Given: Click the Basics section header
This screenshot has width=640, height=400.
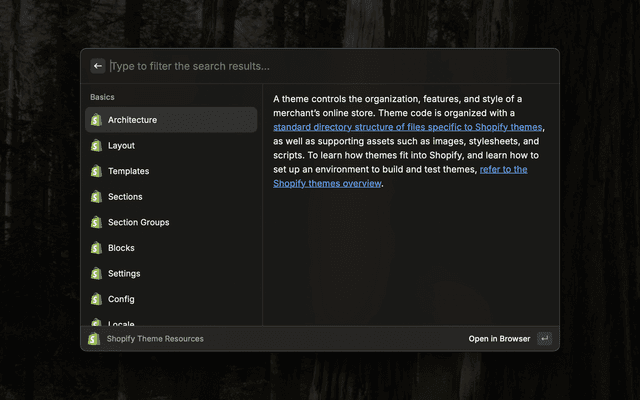Looking at the screenshot, I should pos(102,97).
